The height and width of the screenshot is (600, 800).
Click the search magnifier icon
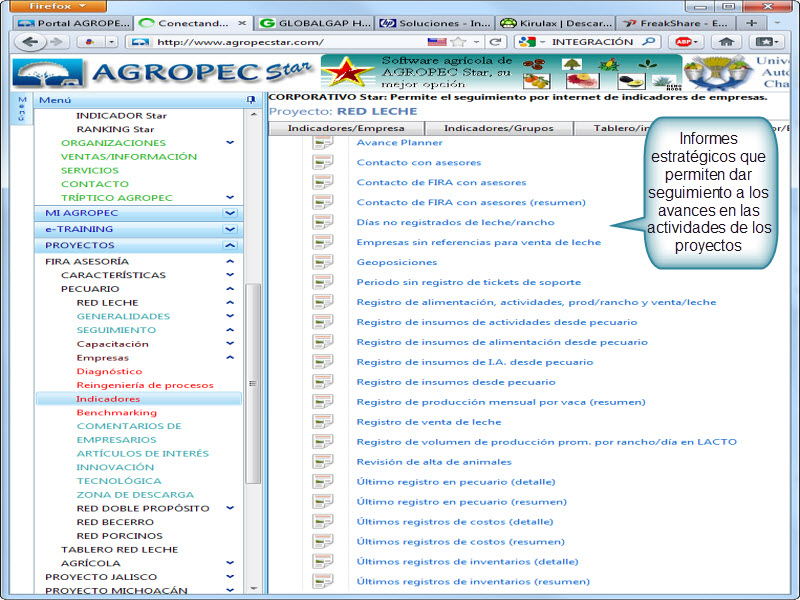point(648,42)
